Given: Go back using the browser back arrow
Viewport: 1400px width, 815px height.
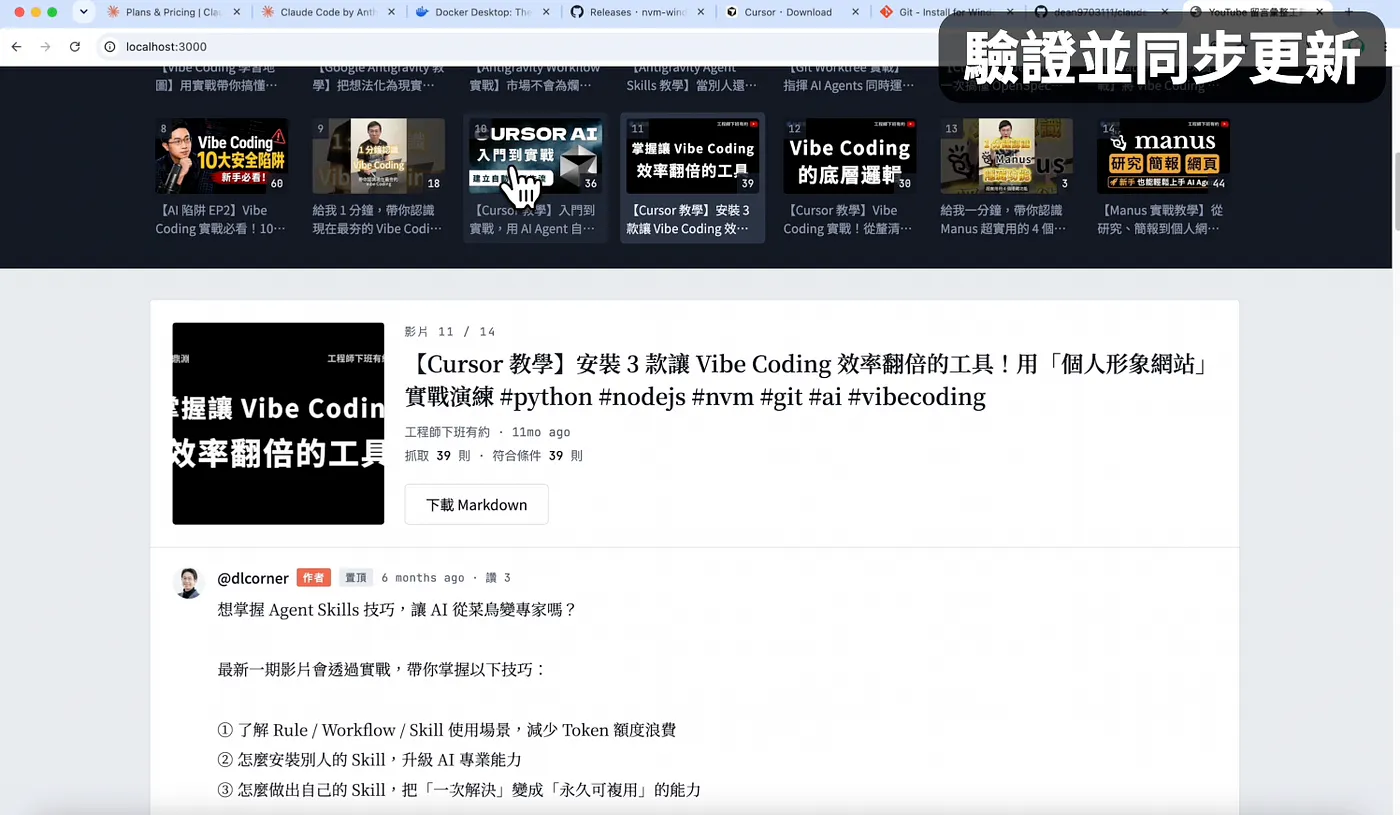Looking at the screenshot, I should pyautogui.click(x=16, y=47).
